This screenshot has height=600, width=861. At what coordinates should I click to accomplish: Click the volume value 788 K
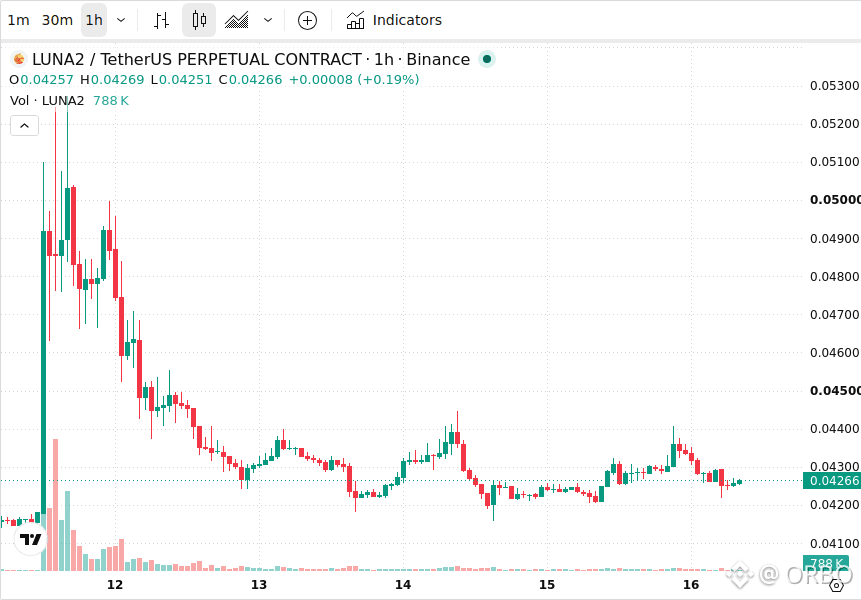click(x=111, y=100)
